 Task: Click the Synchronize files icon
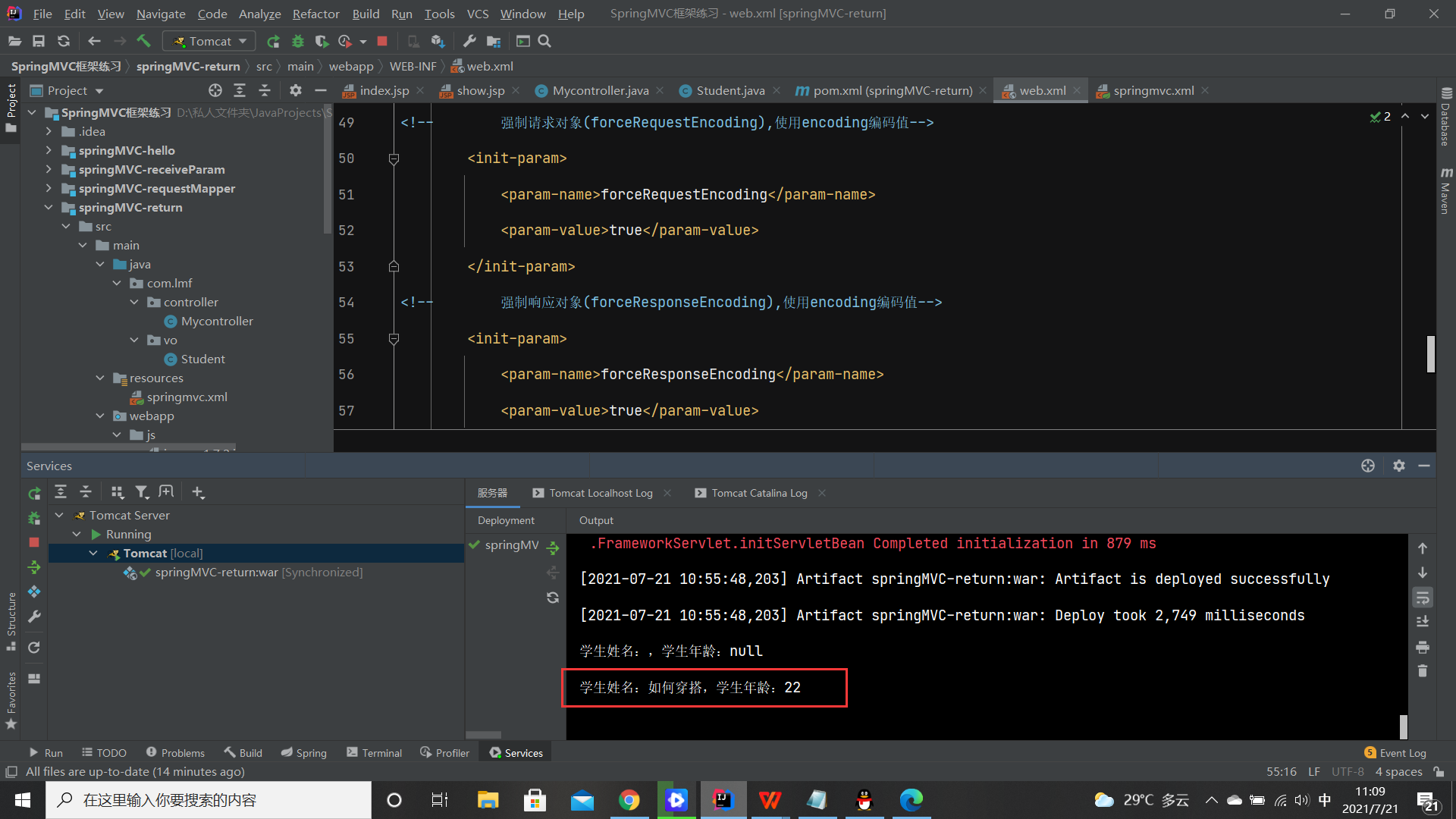[553, 596]
